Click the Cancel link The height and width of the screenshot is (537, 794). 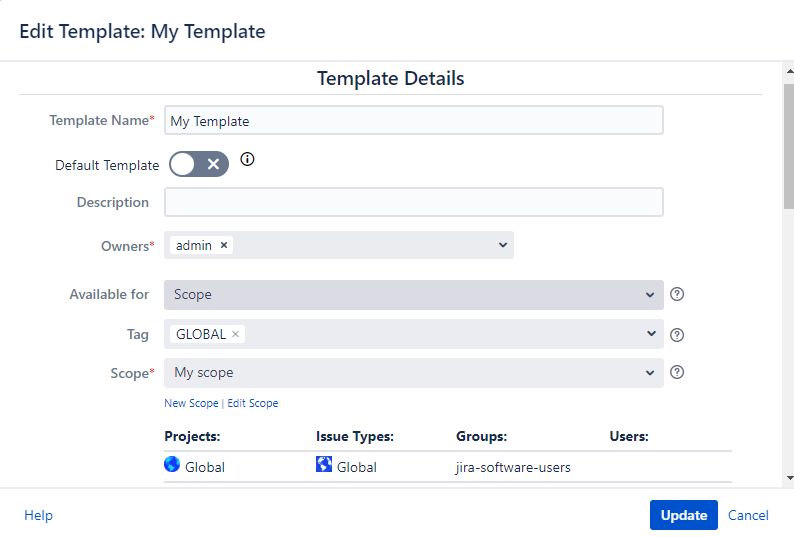click(748, 515)
